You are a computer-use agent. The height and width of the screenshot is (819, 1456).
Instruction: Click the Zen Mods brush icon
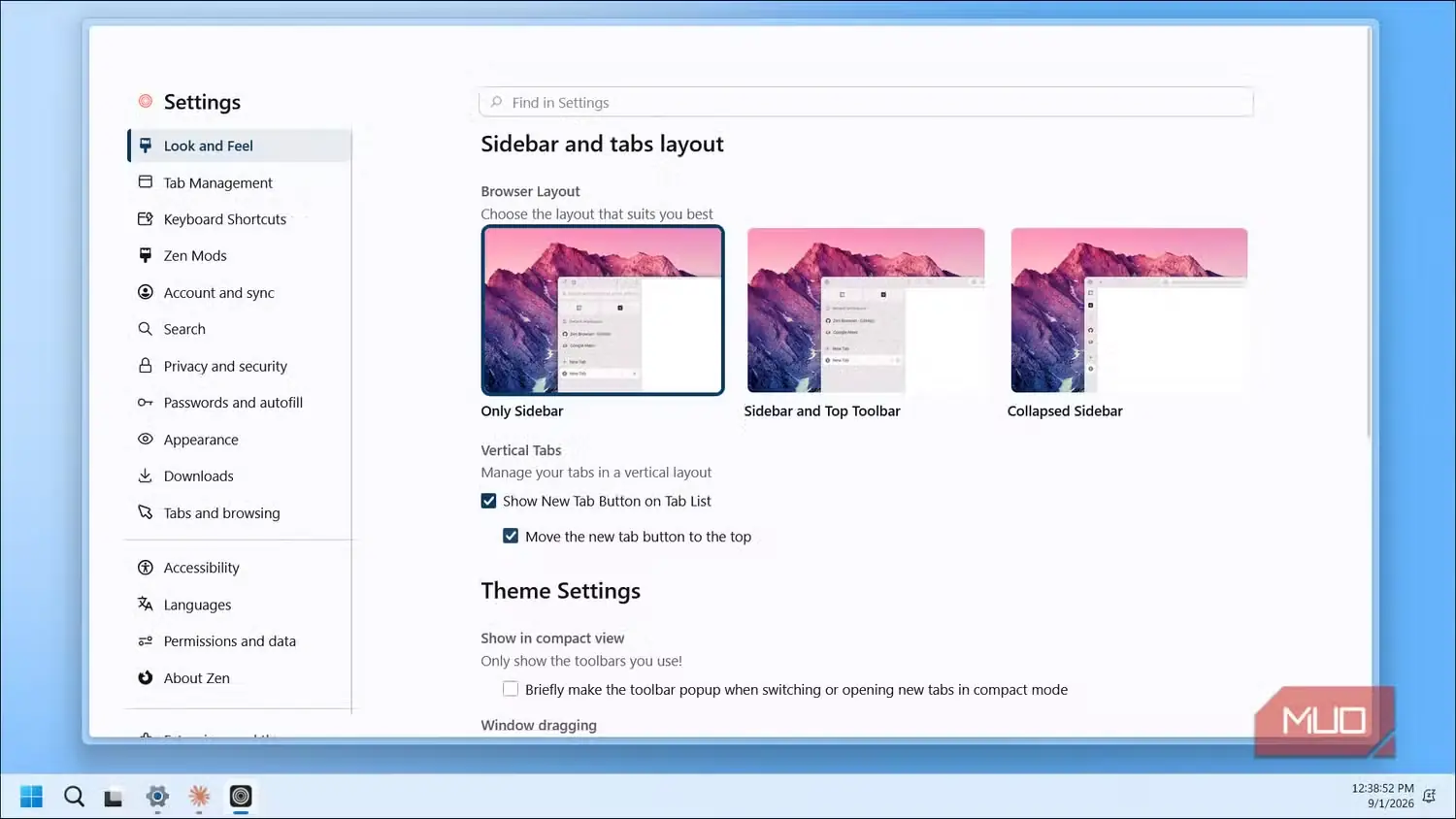pyautogui.click(x=146, y=255)
